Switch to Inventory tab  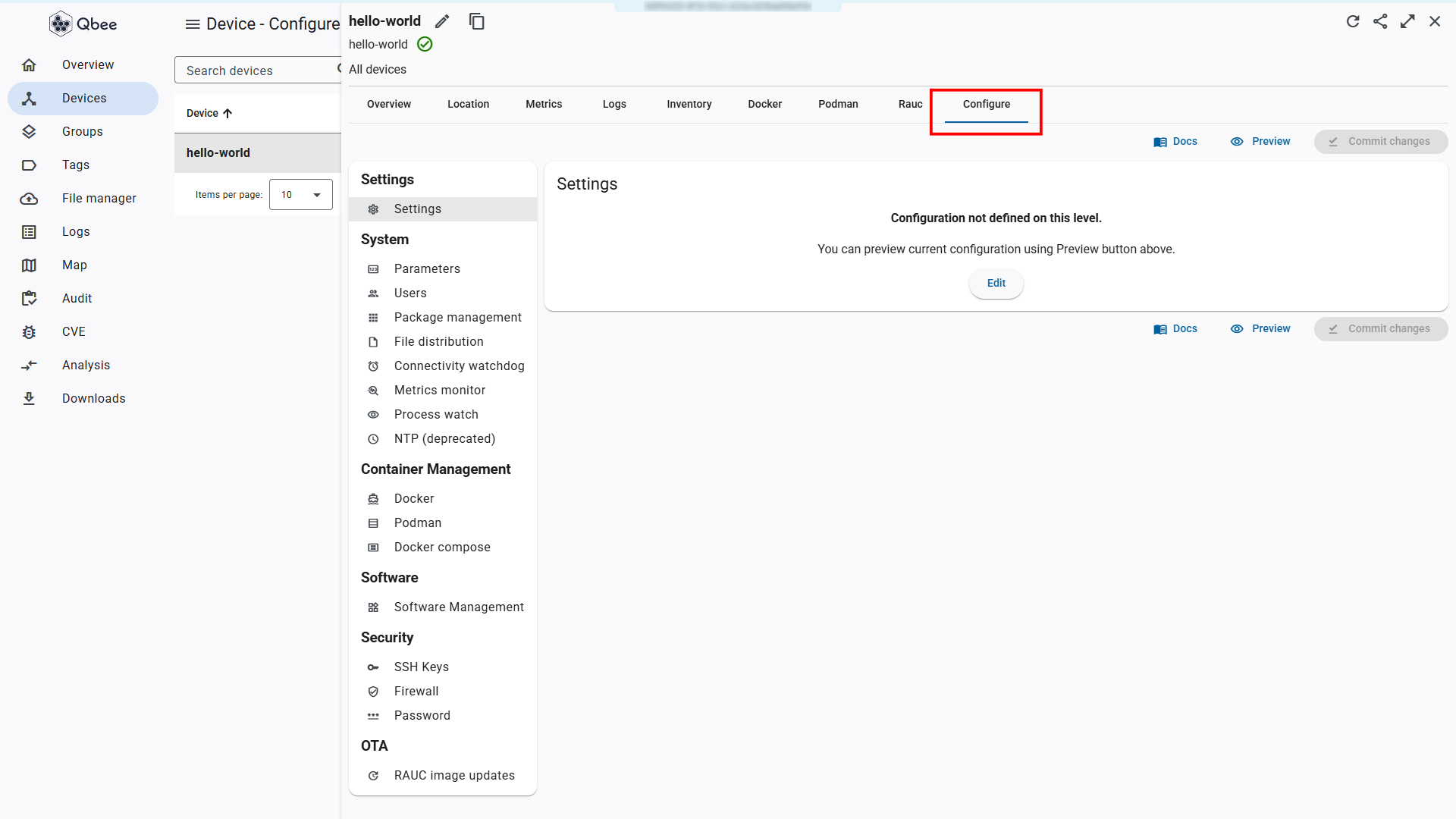tap(689, 104)
